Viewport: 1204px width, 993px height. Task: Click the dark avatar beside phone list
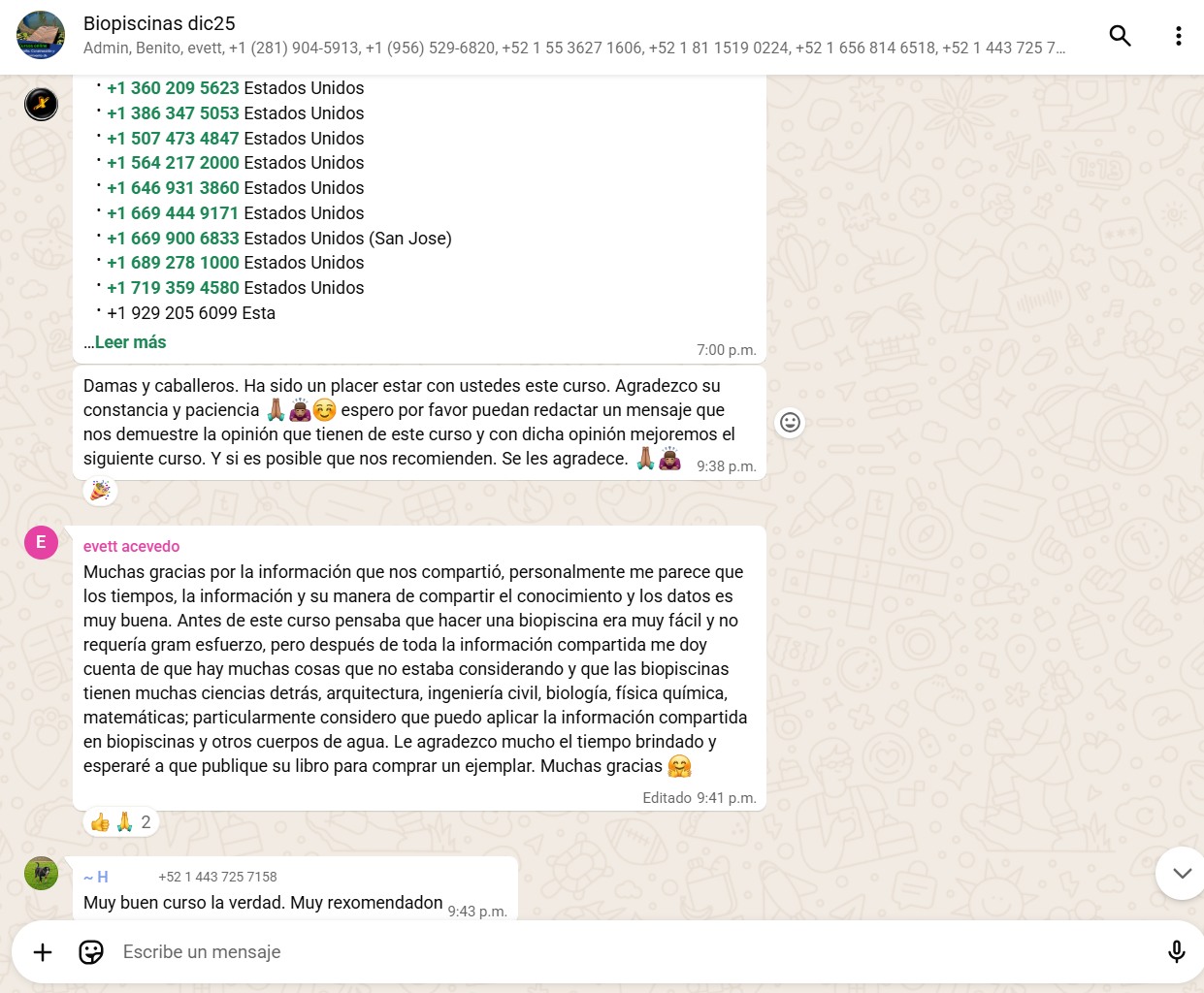(x=41, y=104)
